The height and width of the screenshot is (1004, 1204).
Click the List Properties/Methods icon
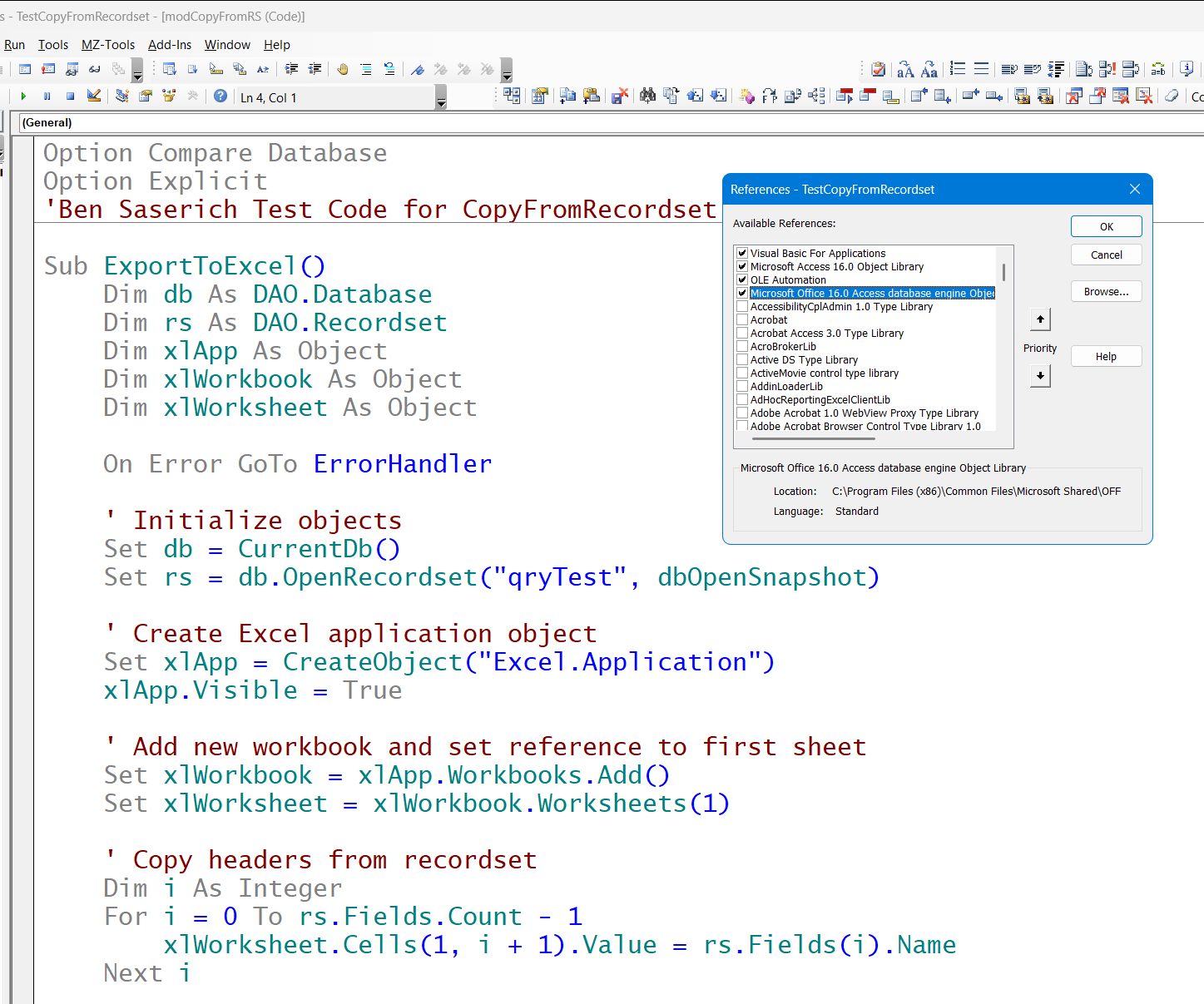169,69
